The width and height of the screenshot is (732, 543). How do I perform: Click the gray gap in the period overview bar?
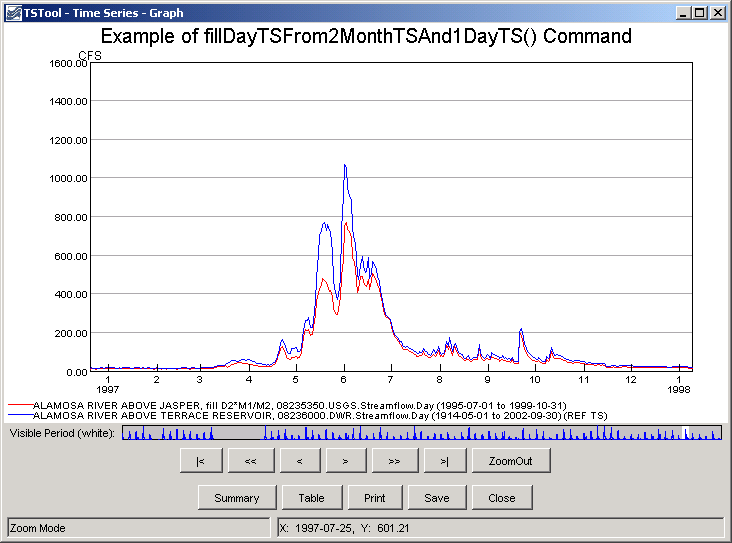tap(237, 432)
